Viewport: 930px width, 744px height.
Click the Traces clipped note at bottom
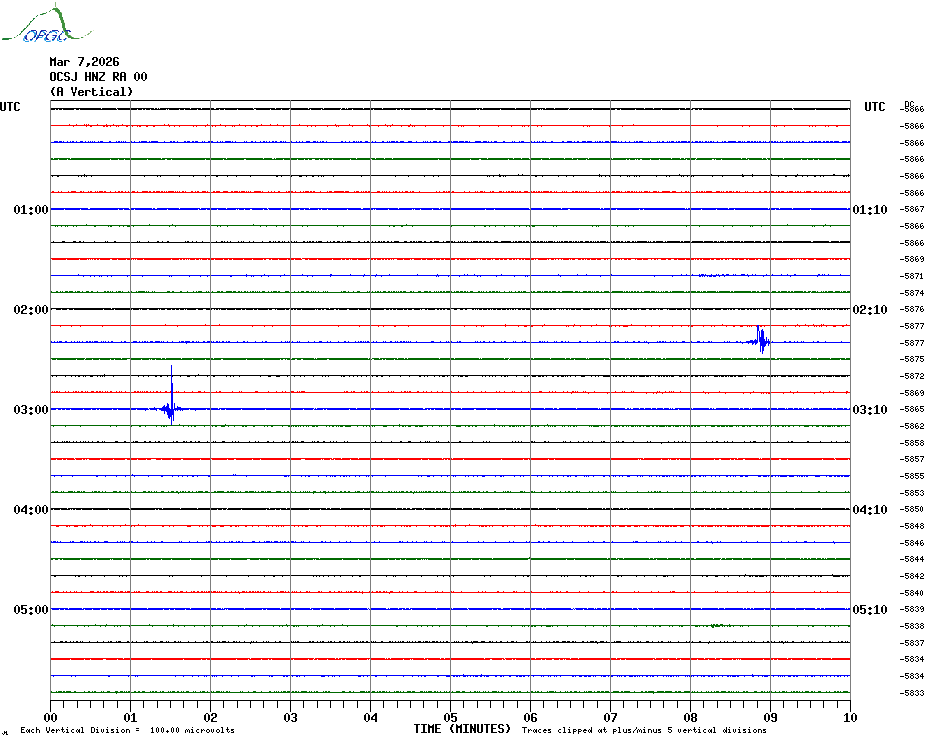tap(644, 731)
